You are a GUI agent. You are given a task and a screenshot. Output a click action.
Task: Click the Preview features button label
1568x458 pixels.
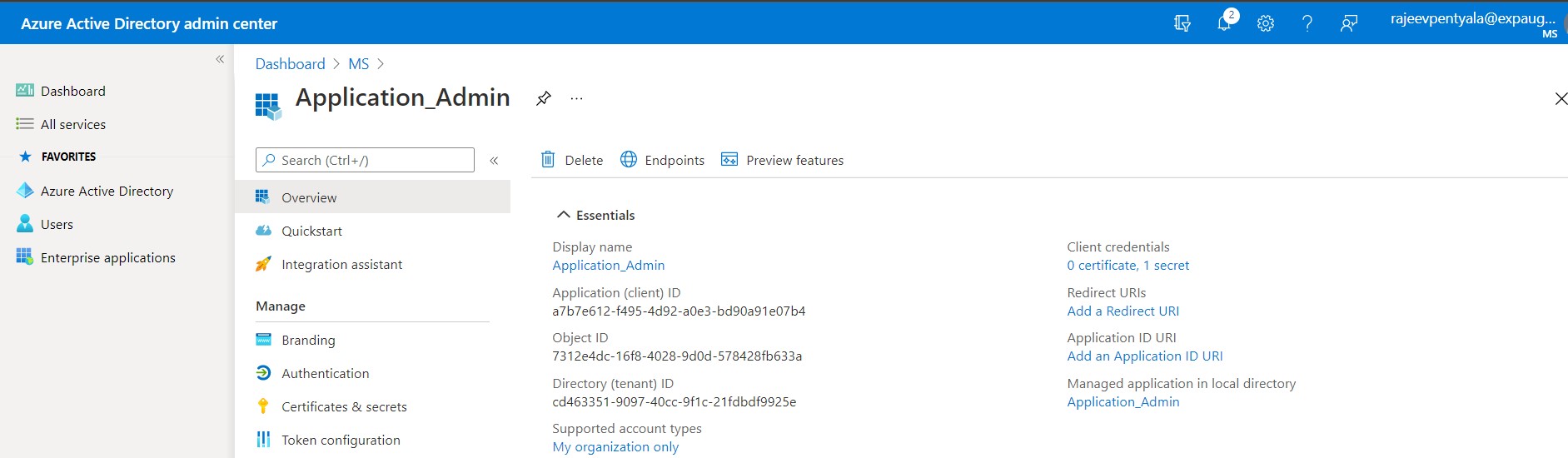pyautogui.click(x=795, y=160)
